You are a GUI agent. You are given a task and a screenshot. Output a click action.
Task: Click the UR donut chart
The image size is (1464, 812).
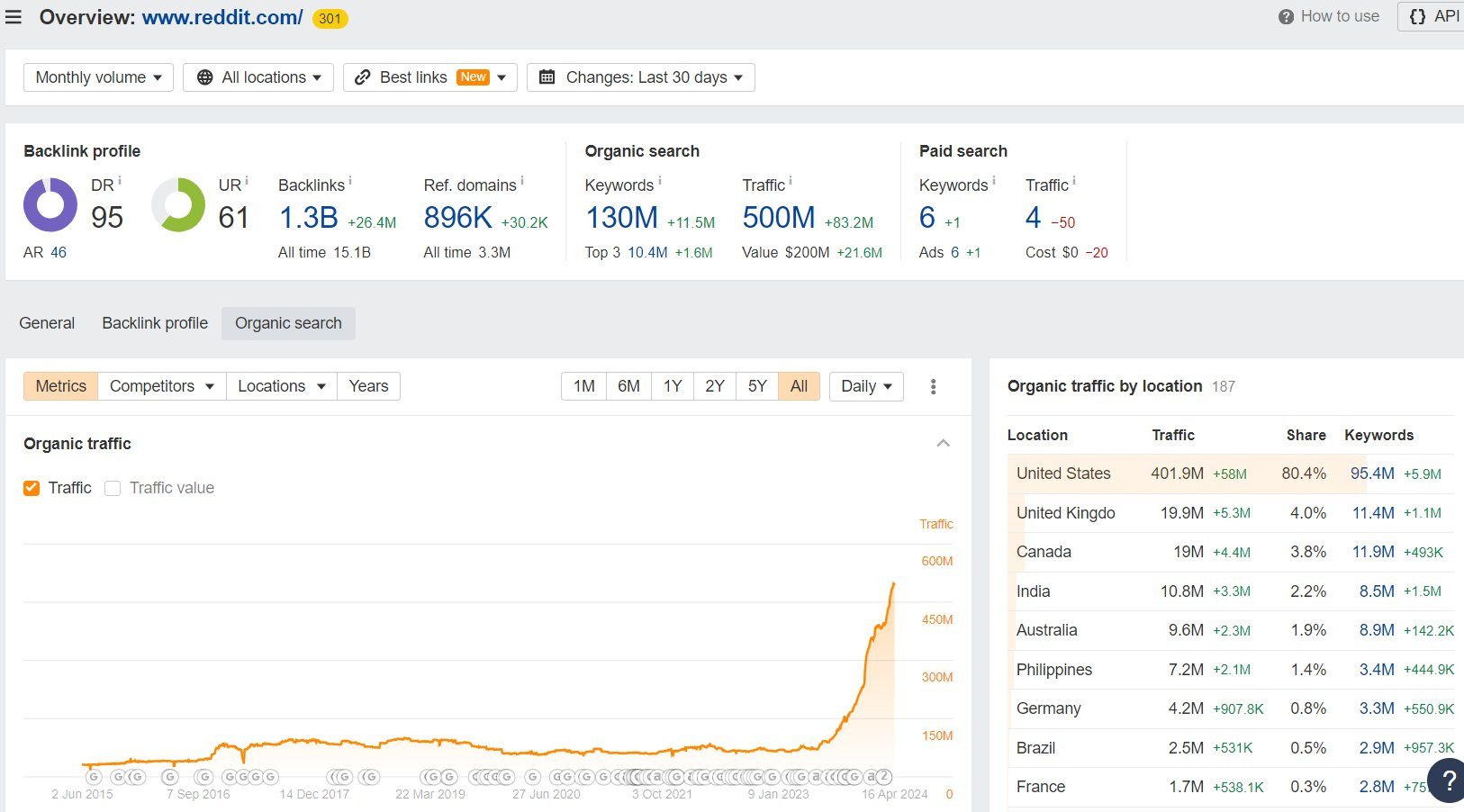pos(178,204)
